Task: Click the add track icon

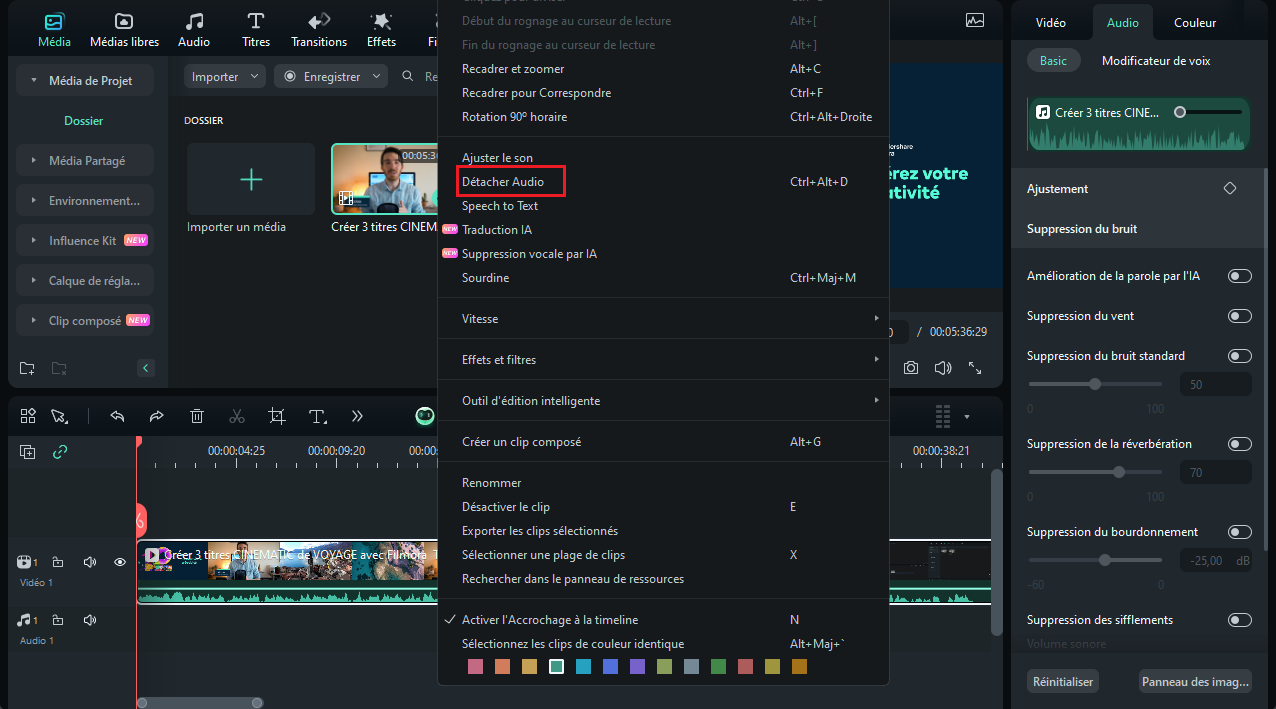Action: [x=28, y=452]
